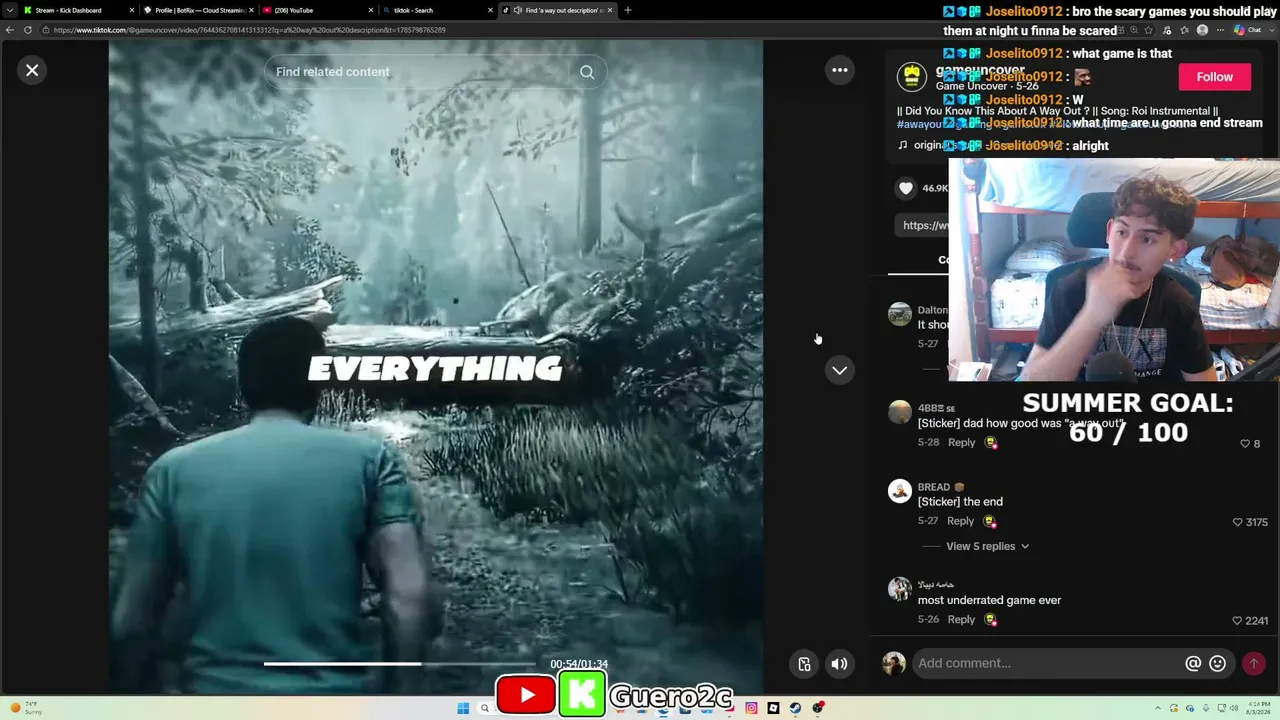Switch to the 'Profile | BotRix' tab
Screen dimensions: 1280x720
coord(200,10)
